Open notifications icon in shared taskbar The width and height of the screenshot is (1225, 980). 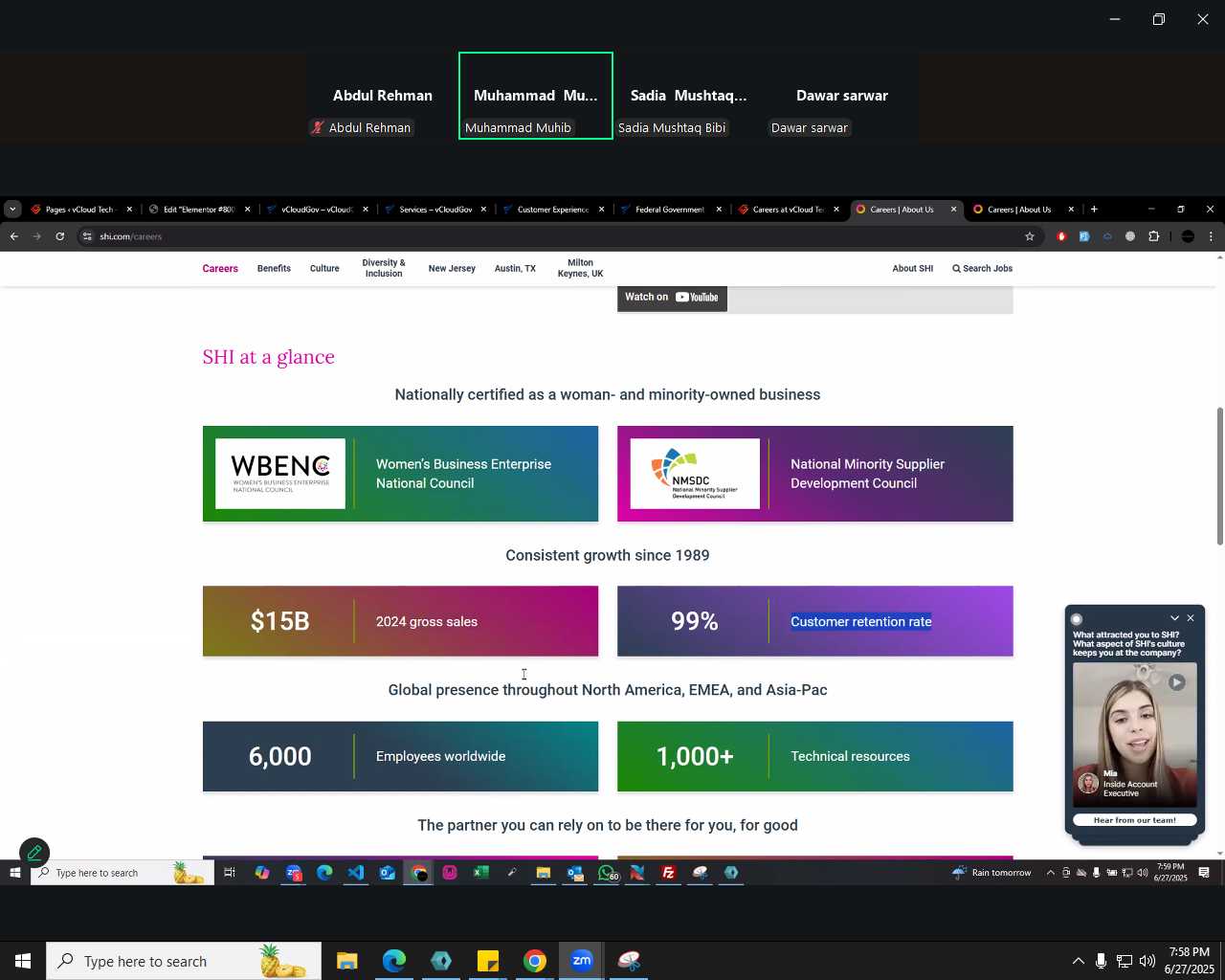pos(1204,873)
